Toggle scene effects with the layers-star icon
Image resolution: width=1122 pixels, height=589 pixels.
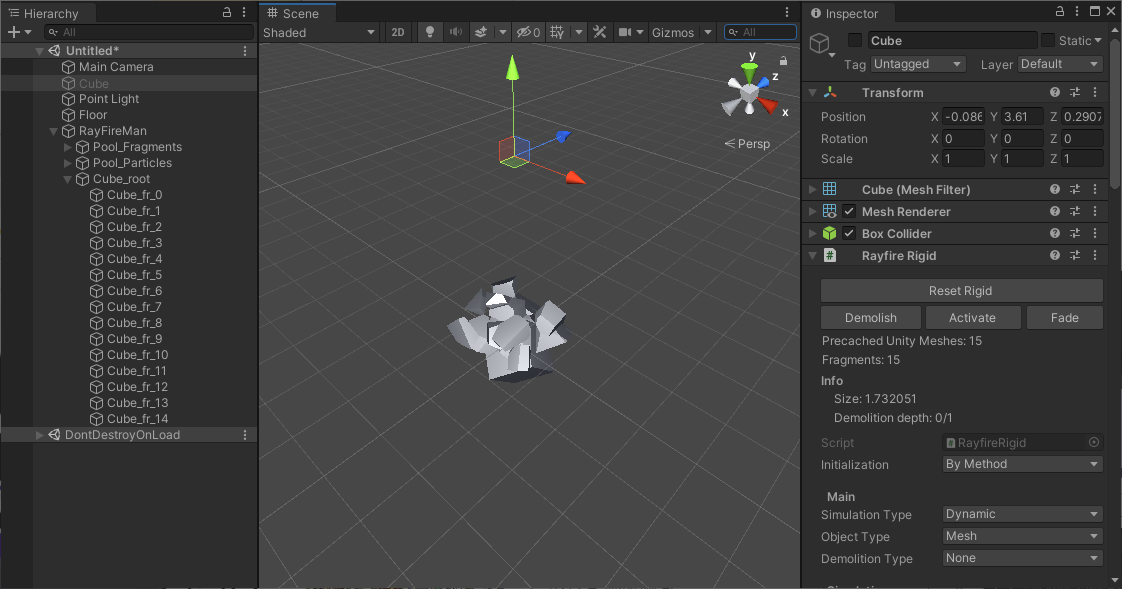482,32
